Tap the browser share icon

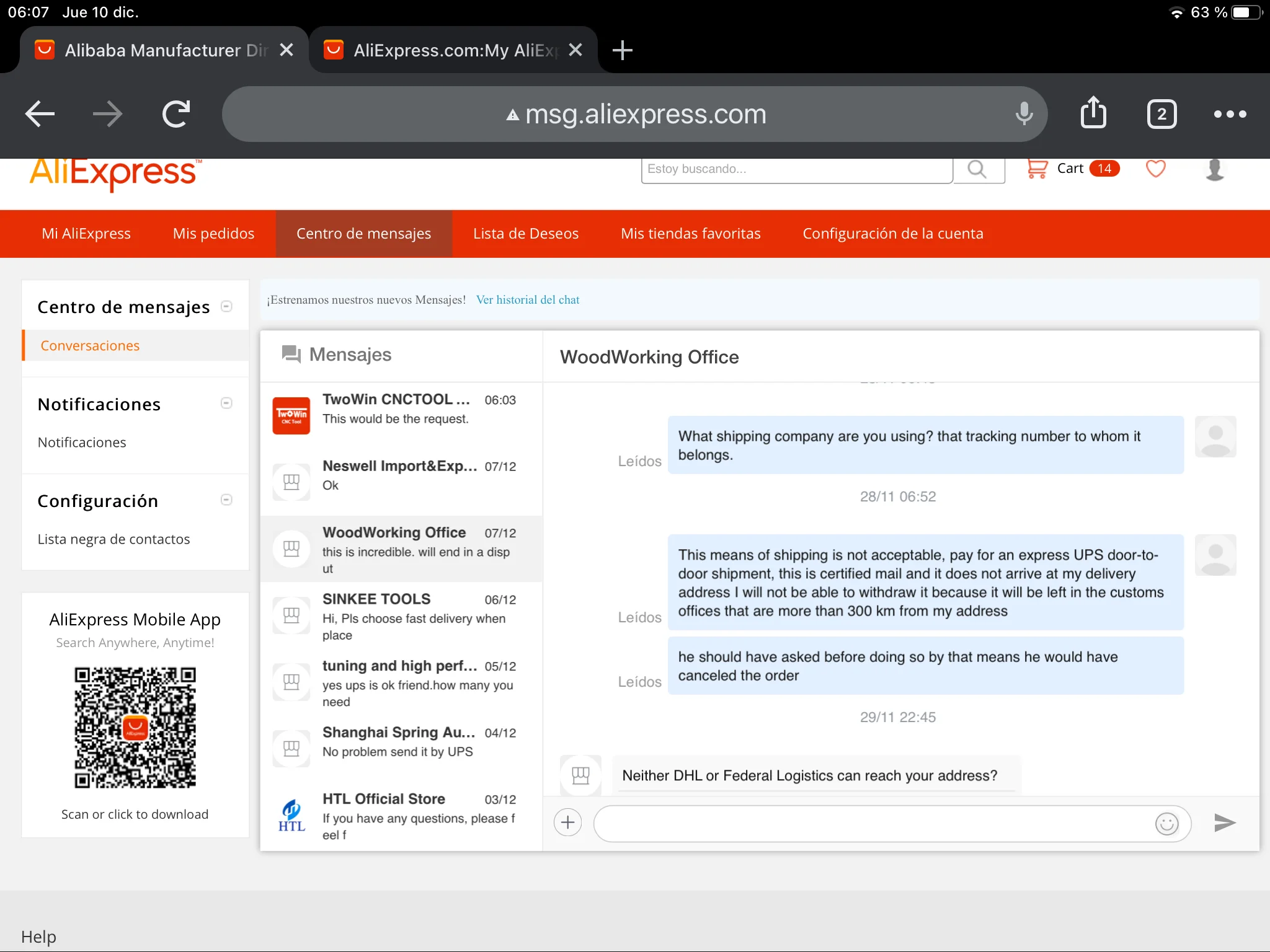coord(1093,113)
